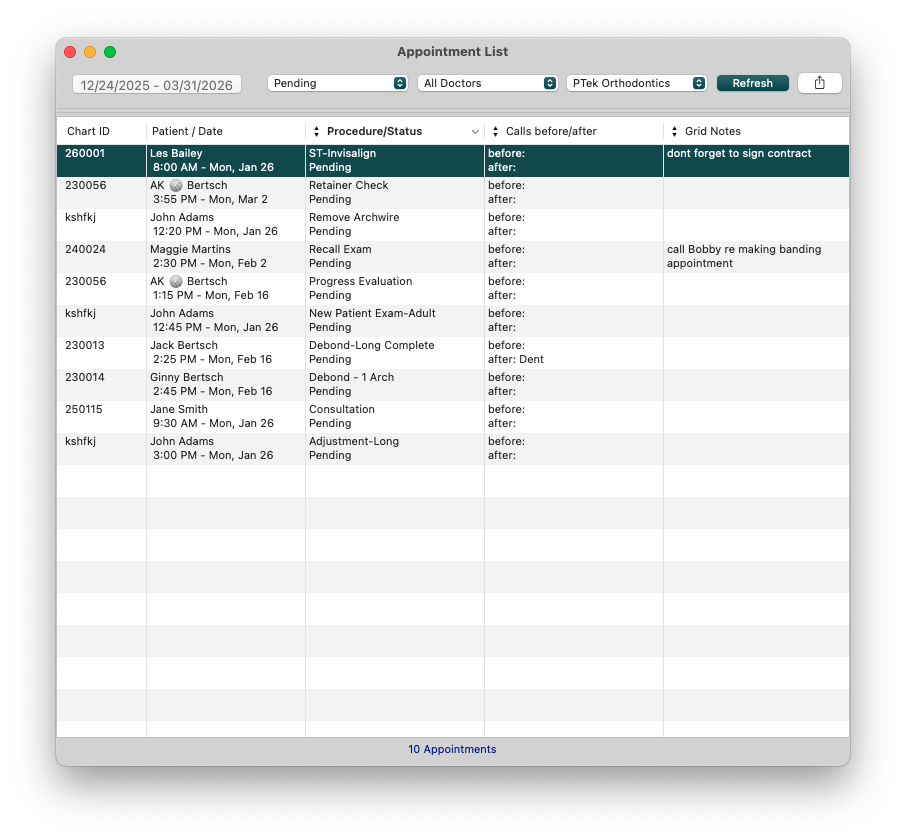Click John Adams 12:45 PM appointment
The height and width of the screenshot is (840, 906).
(x=226, y=320)
